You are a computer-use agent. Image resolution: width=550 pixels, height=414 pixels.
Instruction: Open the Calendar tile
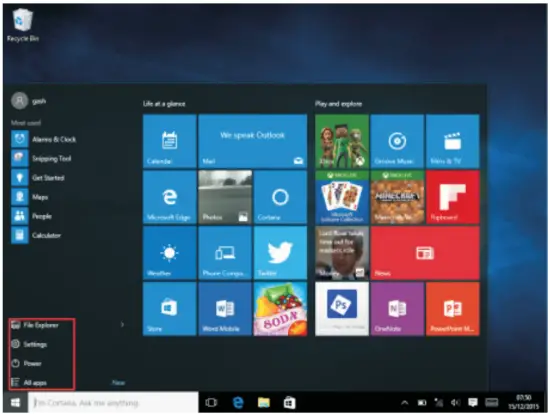(x=169, y=141)
